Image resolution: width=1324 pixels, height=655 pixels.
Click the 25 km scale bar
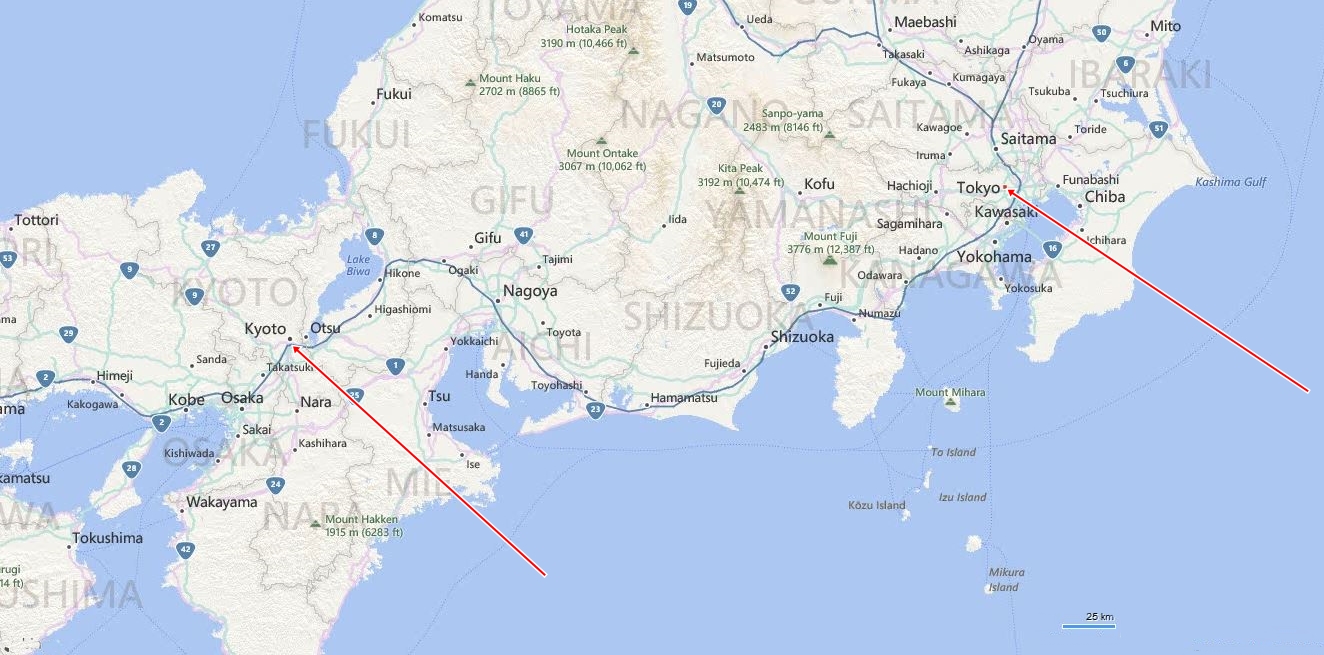coord(1088,621)
